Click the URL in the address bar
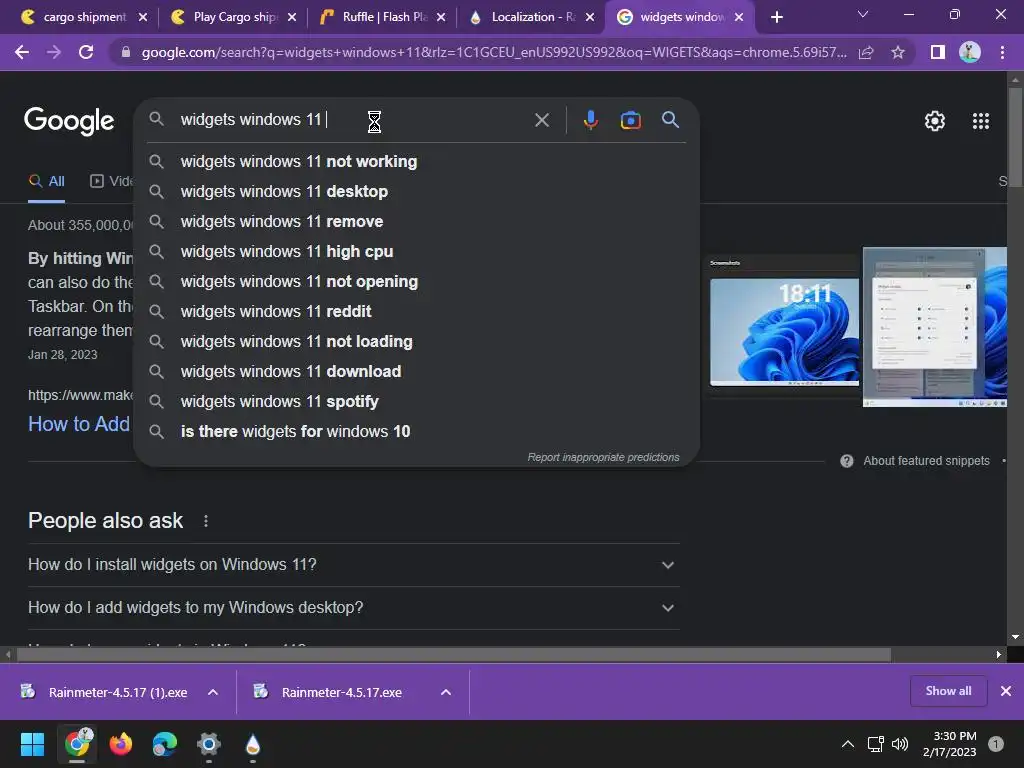The height and width of the screenshot is (768, 1024). click(494, 52)
